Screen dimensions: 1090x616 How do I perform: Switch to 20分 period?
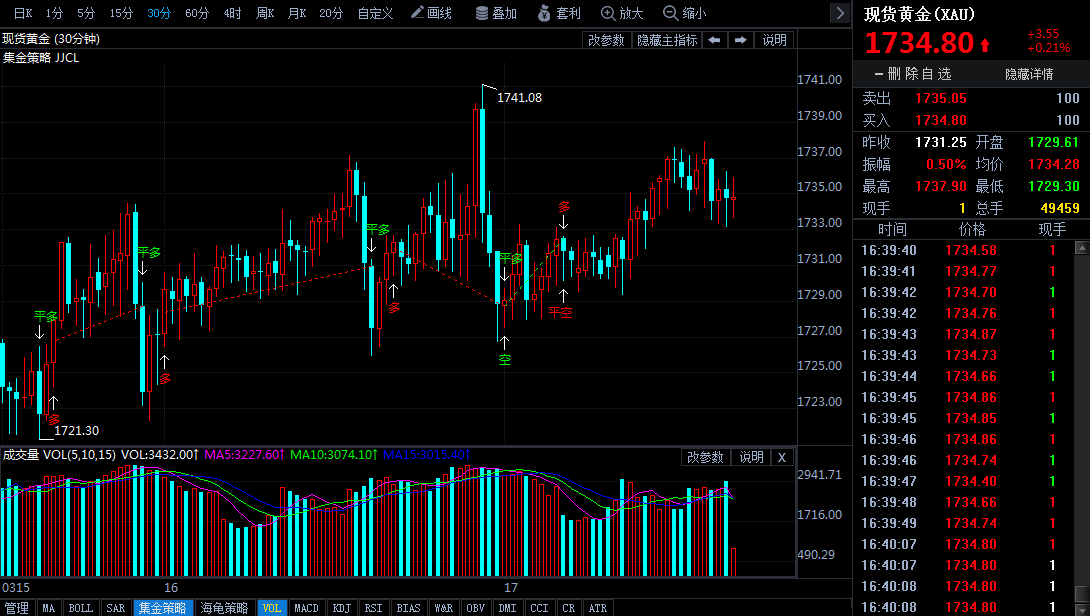pos(331,13)
